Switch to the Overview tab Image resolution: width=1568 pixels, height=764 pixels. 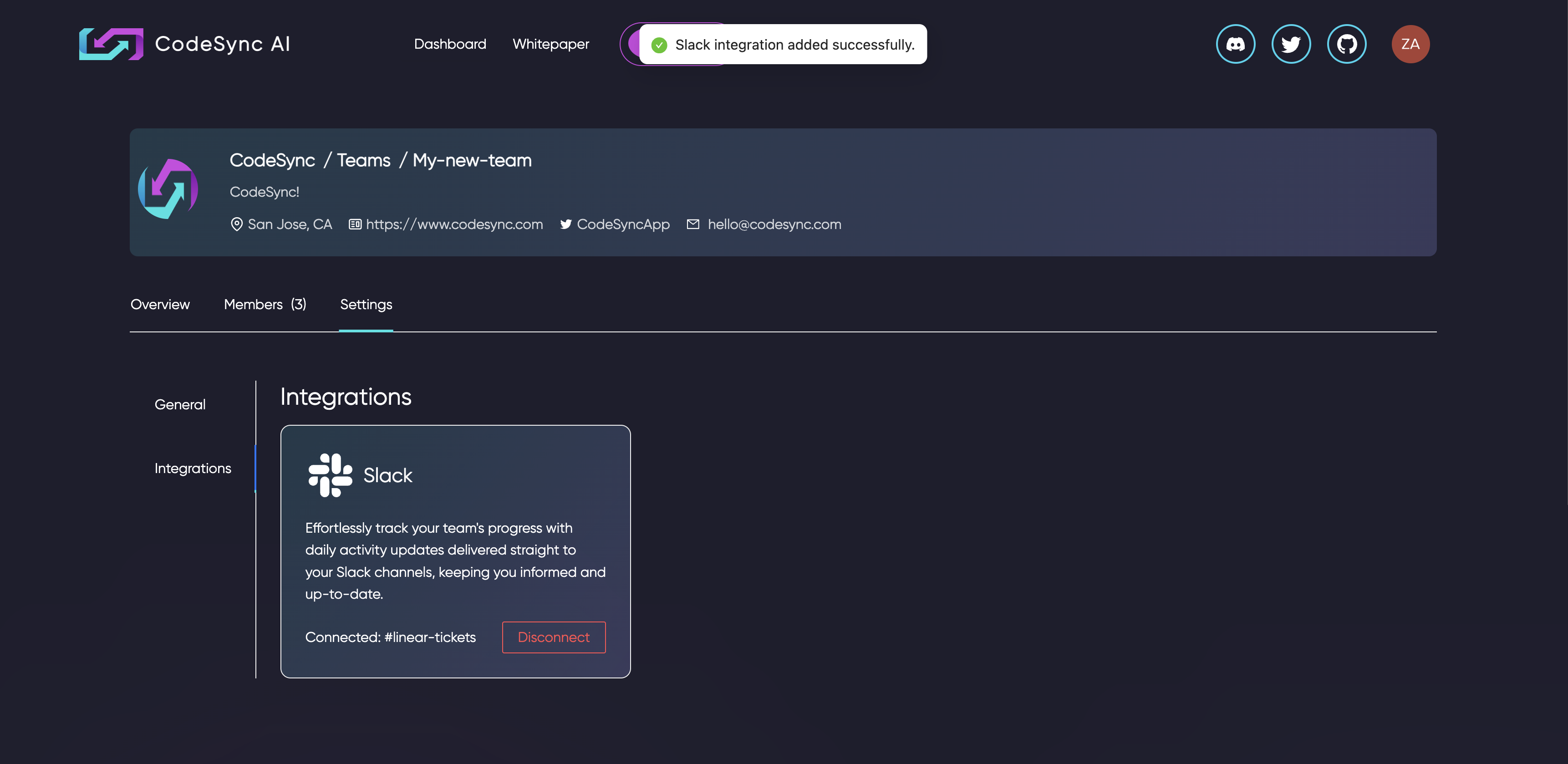160,305
